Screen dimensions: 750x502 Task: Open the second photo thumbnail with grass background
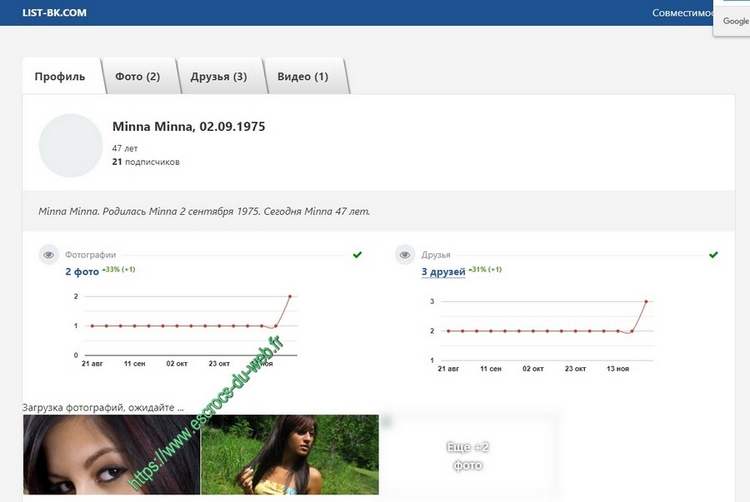click(290, 455)
